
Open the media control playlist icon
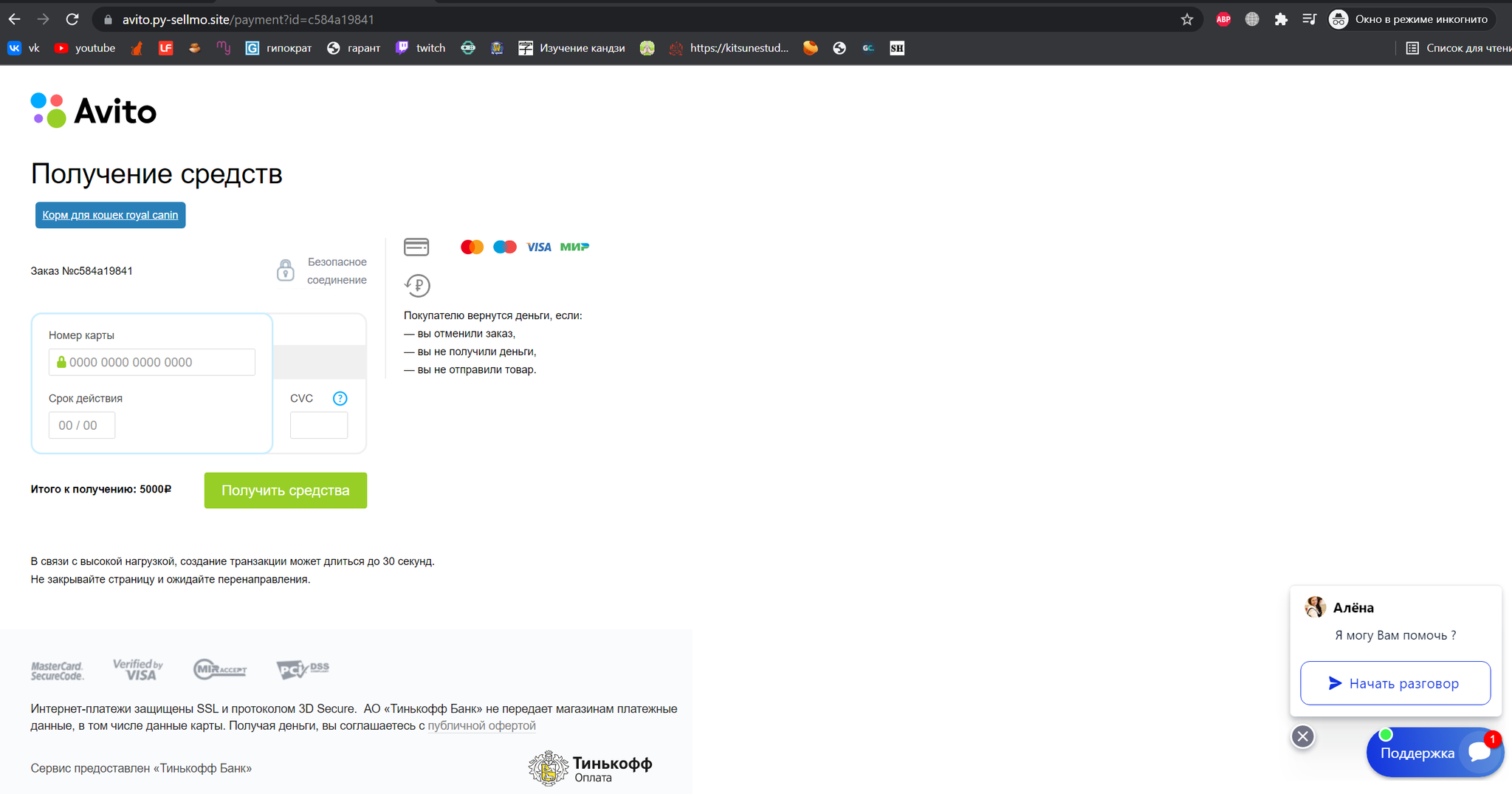pos(1310,20)
